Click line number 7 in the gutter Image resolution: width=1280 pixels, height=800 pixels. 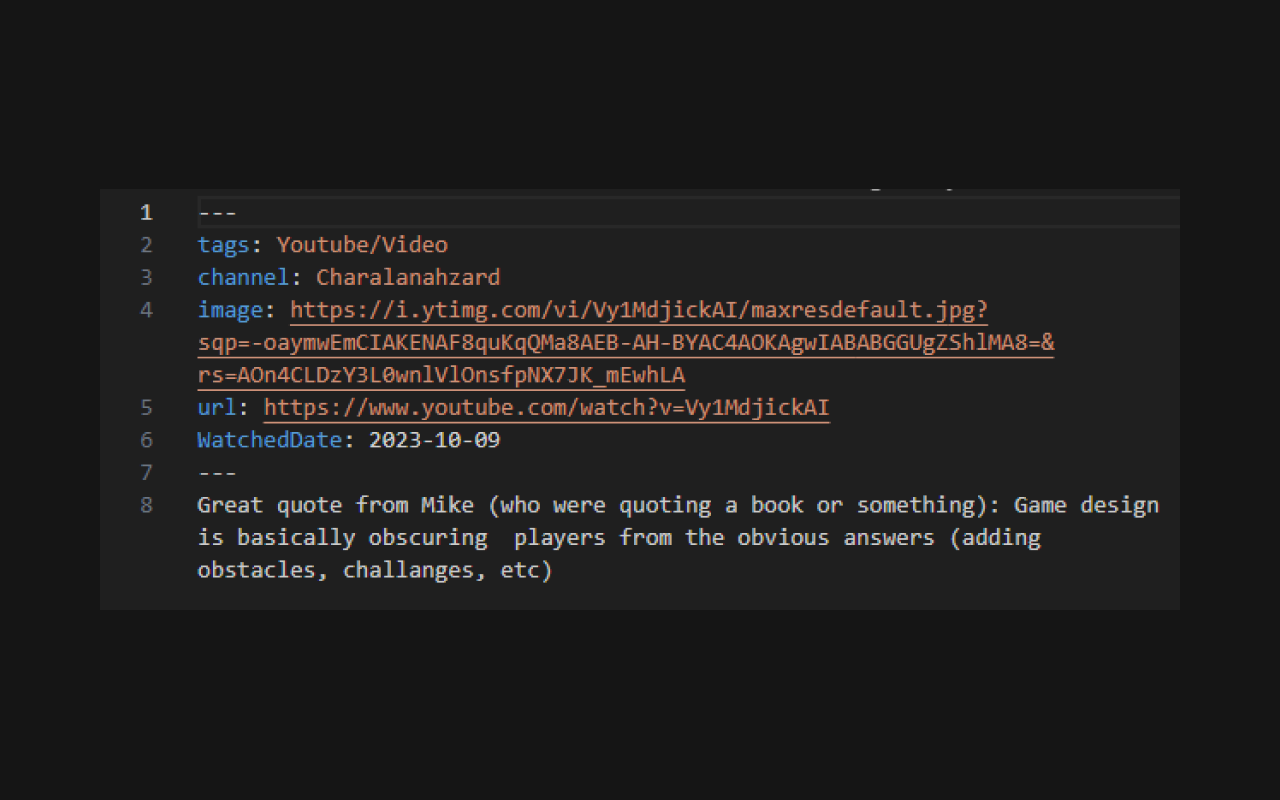click(146, 472)
